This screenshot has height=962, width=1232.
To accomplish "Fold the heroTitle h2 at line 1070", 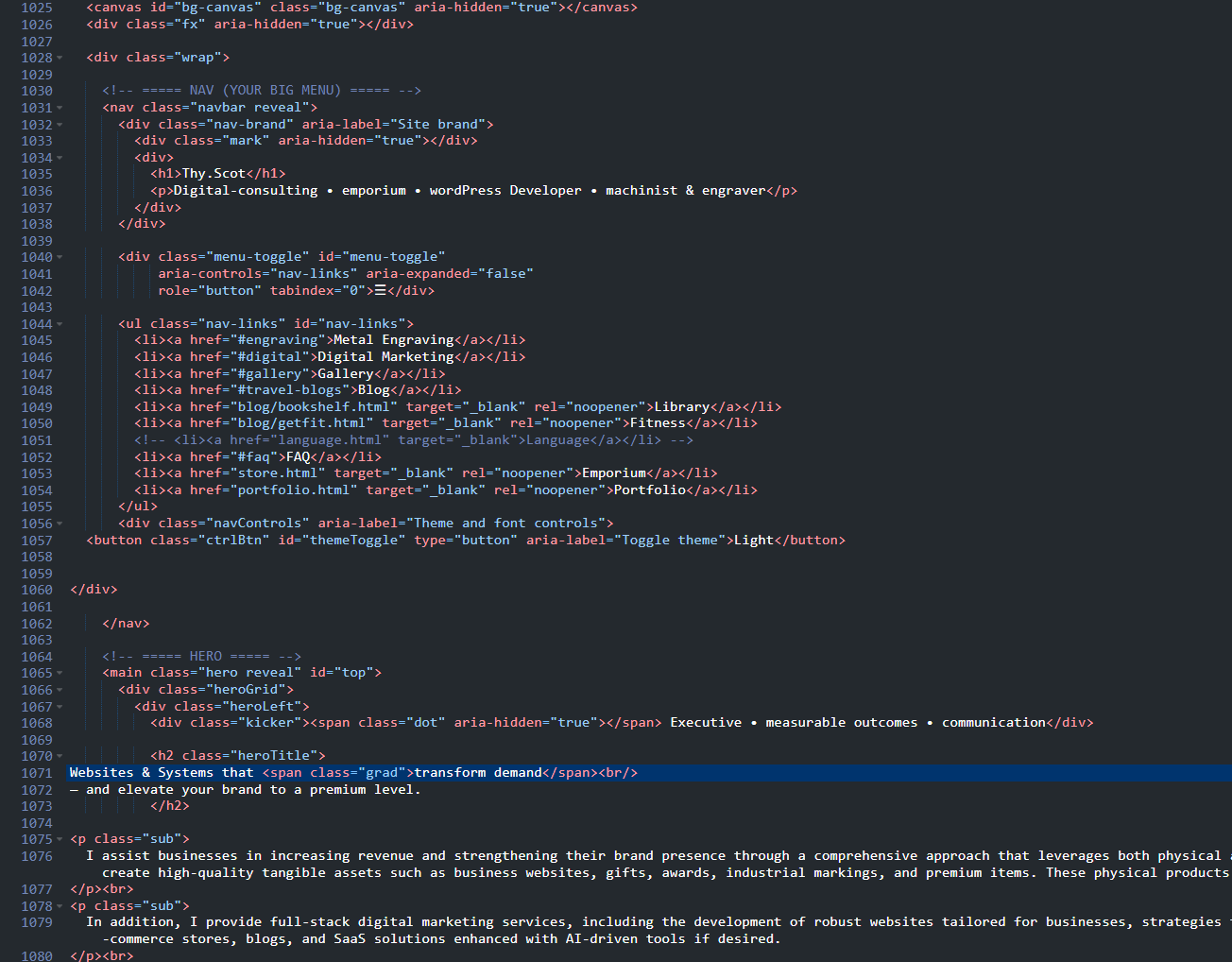I will (60, 756).
